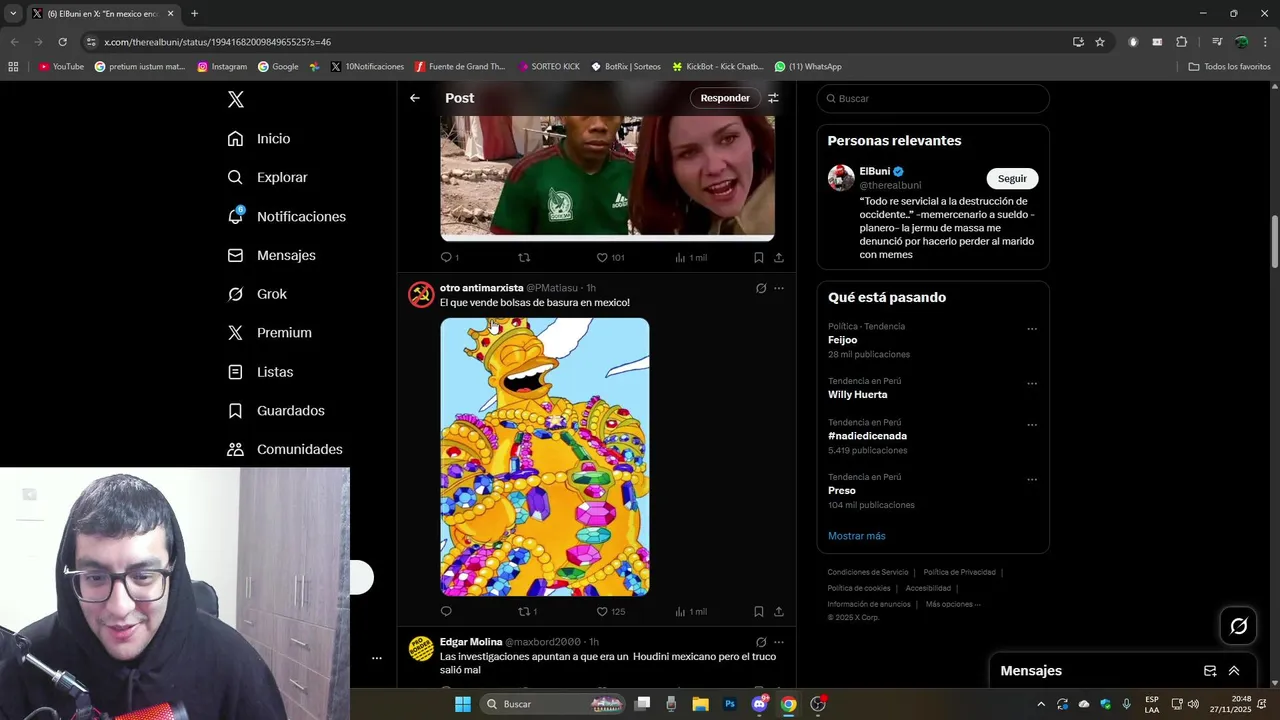
Task: Like the post with 101 likes
Action: coord(610,257)
